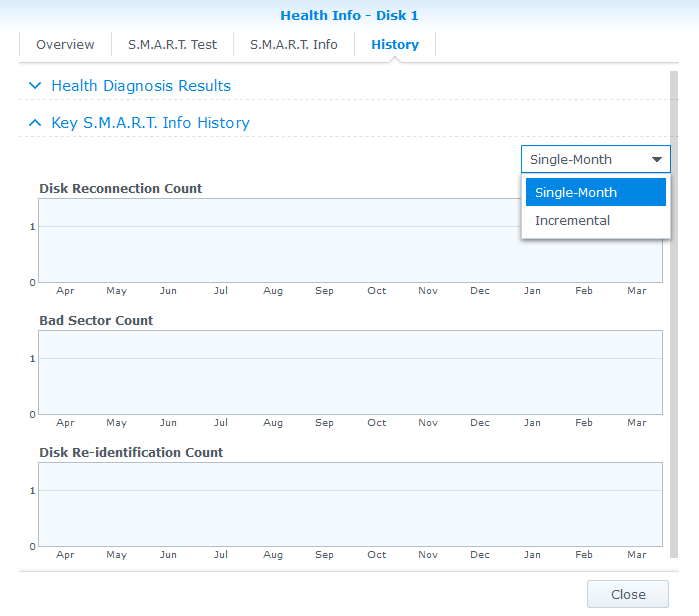Click the dropdown arrow of the Single-Month box

657,160
